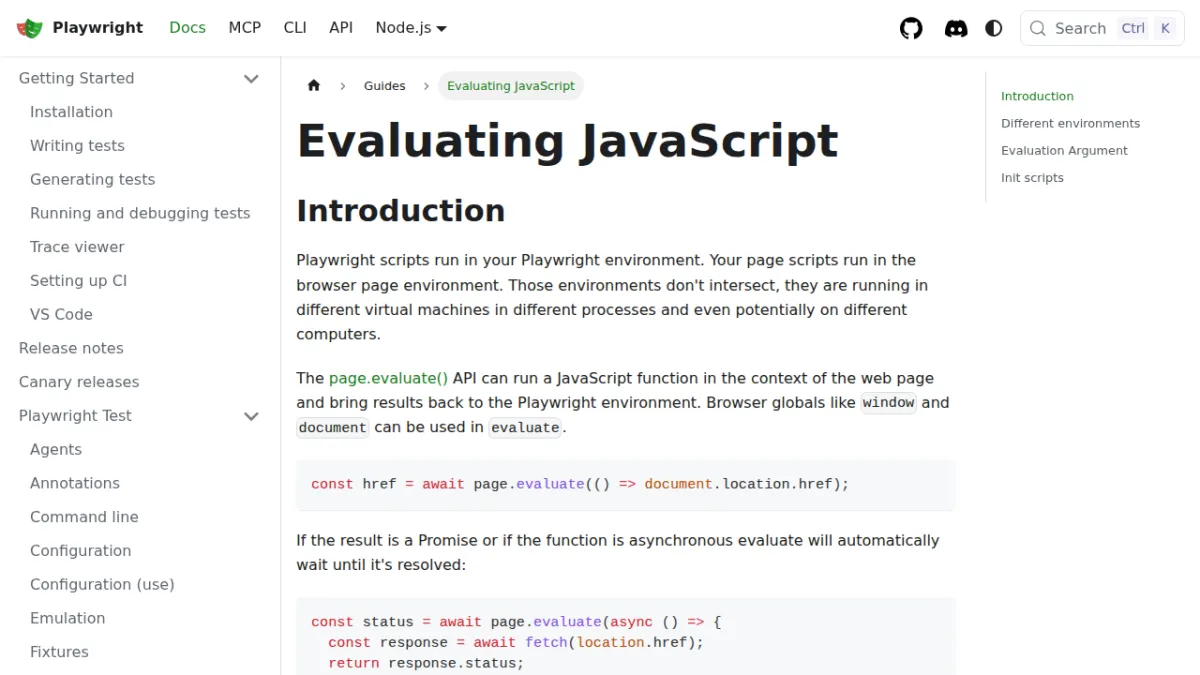Open the VS Code page
This screenshot has height=675, width=1200.
click(61, 314)
